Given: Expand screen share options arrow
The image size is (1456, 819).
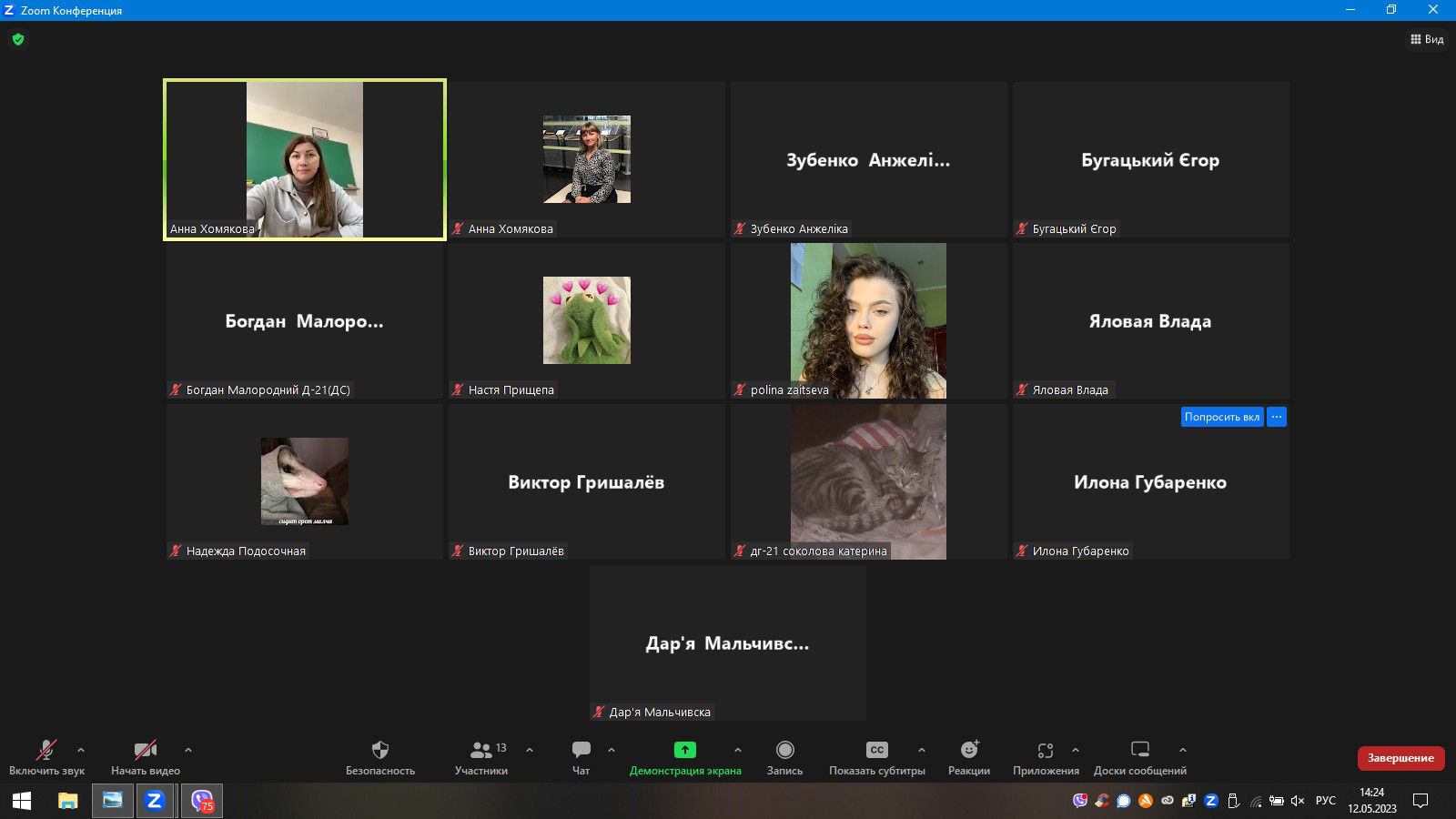Looking at the screenshot, I should click(x=738, y=750).
